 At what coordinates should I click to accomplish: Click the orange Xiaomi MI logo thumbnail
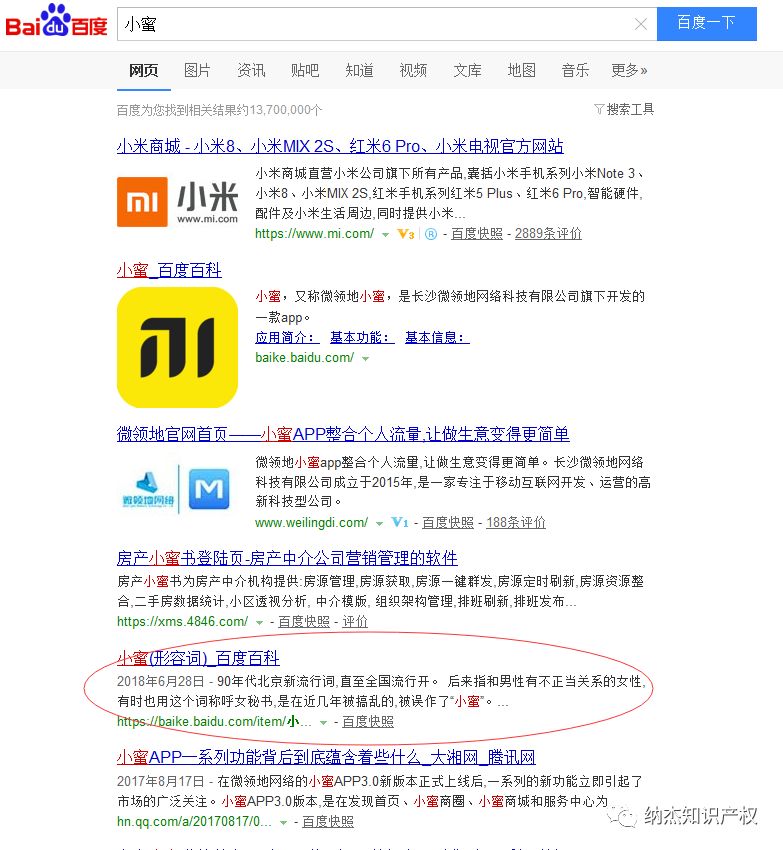pyautogui.click(x=177, y=202)
